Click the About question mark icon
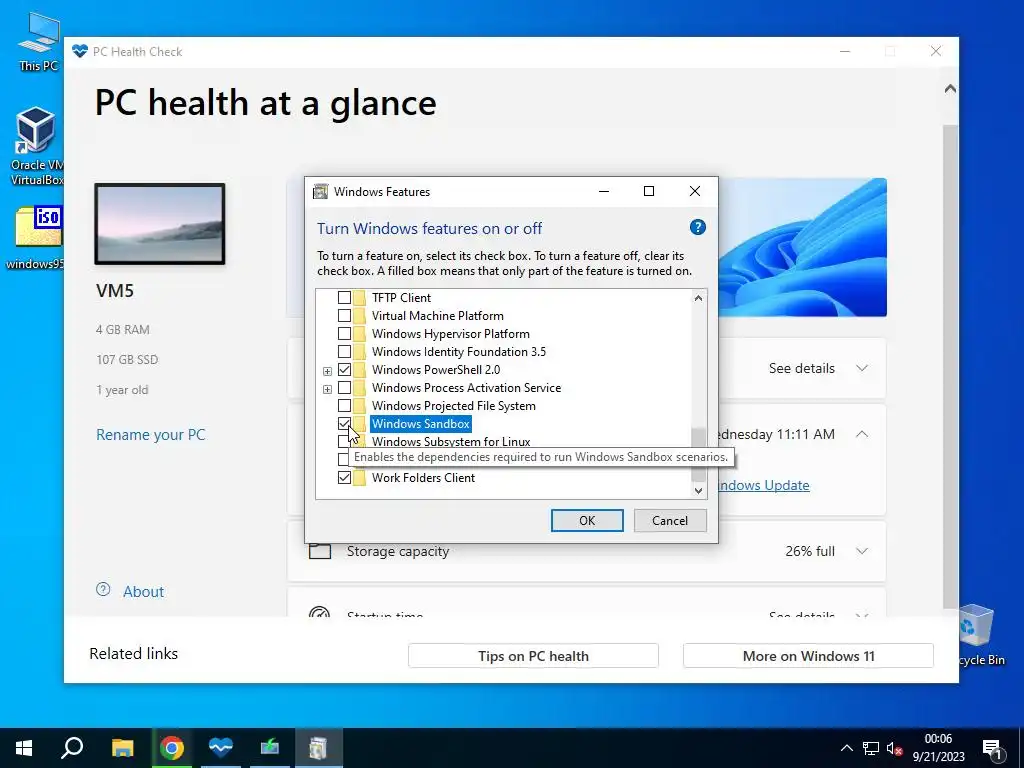1024x768 pixels. 103,590
